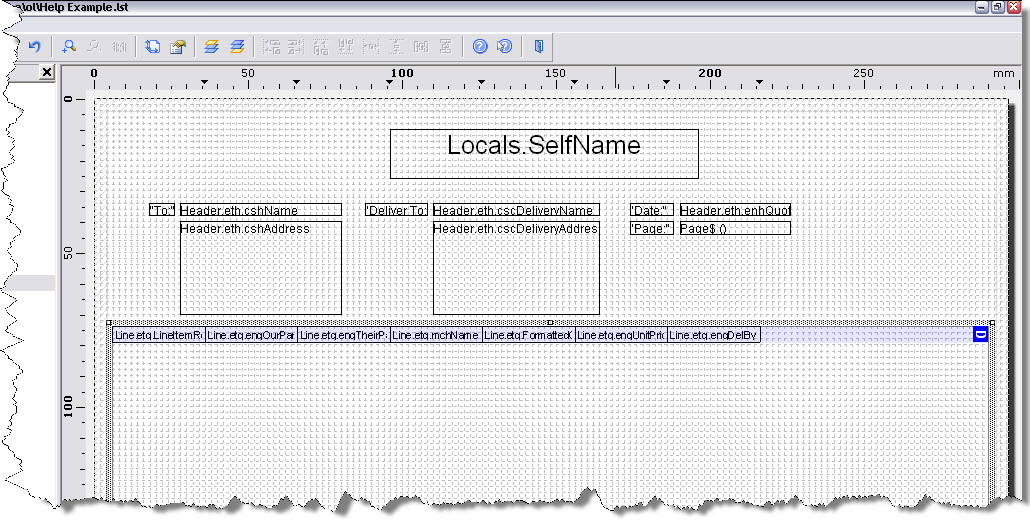1030x521 pixels.
Task: Close the left side panel with X
Action: coord(47,72)
